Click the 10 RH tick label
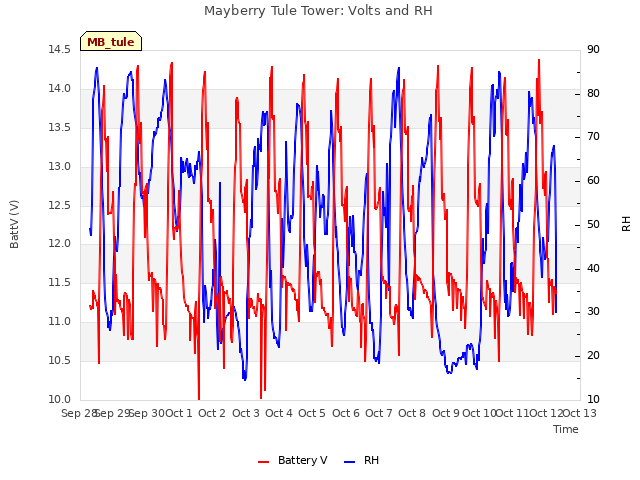The width and height of the screenshot is (640, 480). 593,399
